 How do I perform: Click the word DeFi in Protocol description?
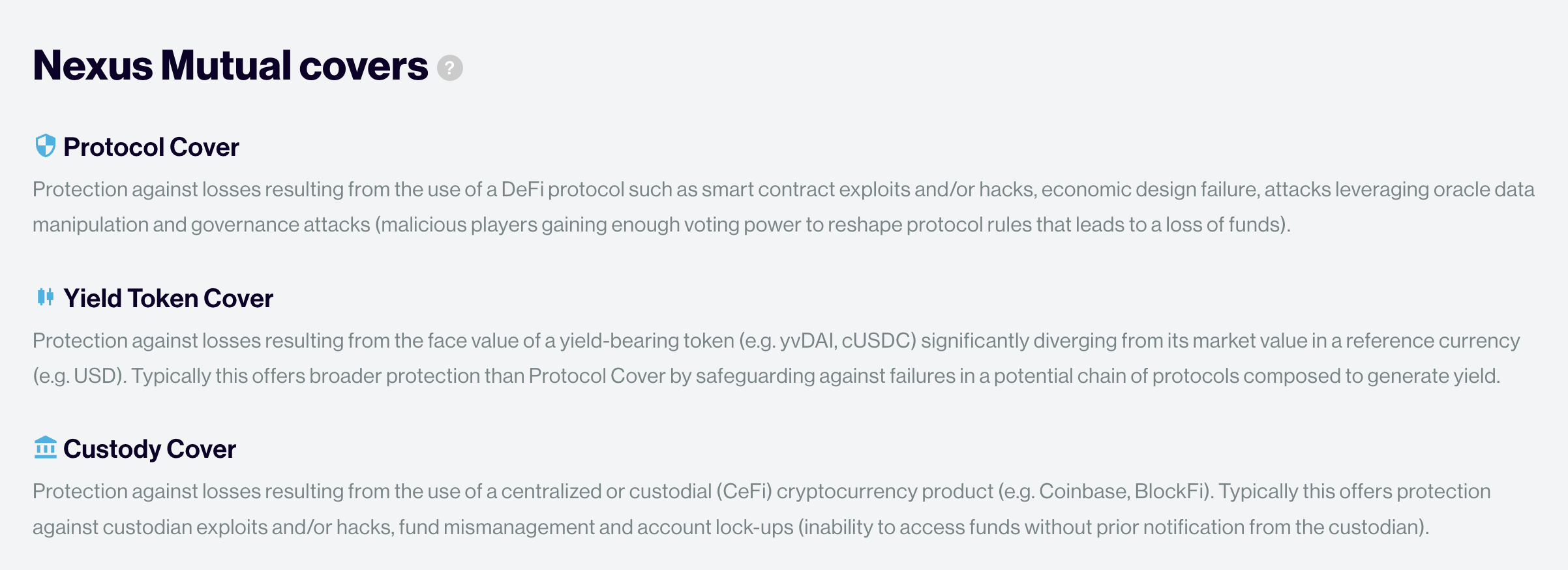[522, 190]
